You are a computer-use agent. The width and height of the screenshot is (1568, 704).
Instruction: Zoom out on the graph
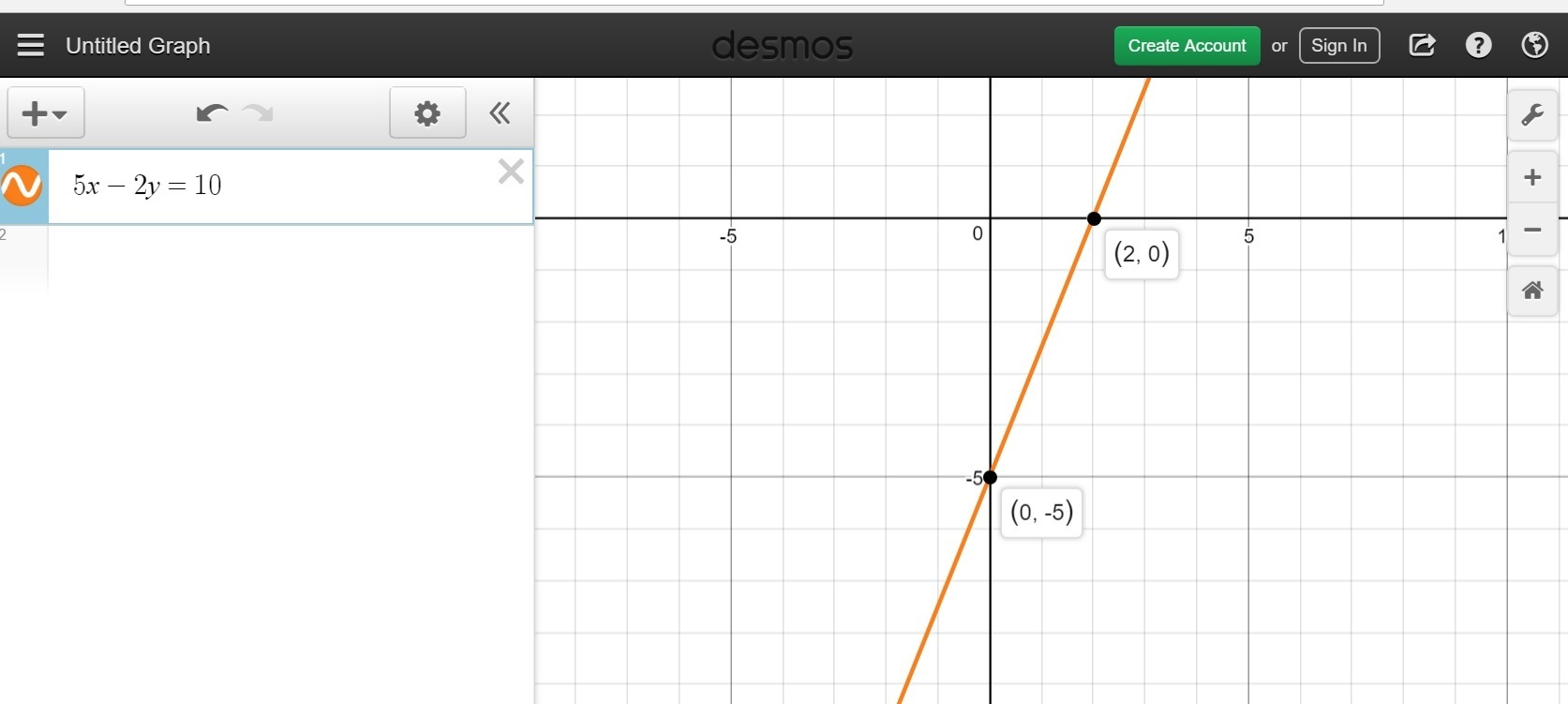pos(1532,230)
